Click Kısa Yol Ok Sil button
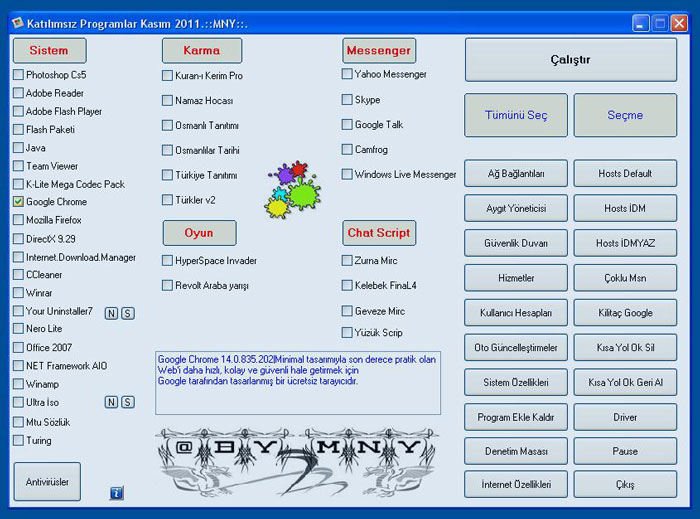The image size is (700, 519). coord(625,348)
